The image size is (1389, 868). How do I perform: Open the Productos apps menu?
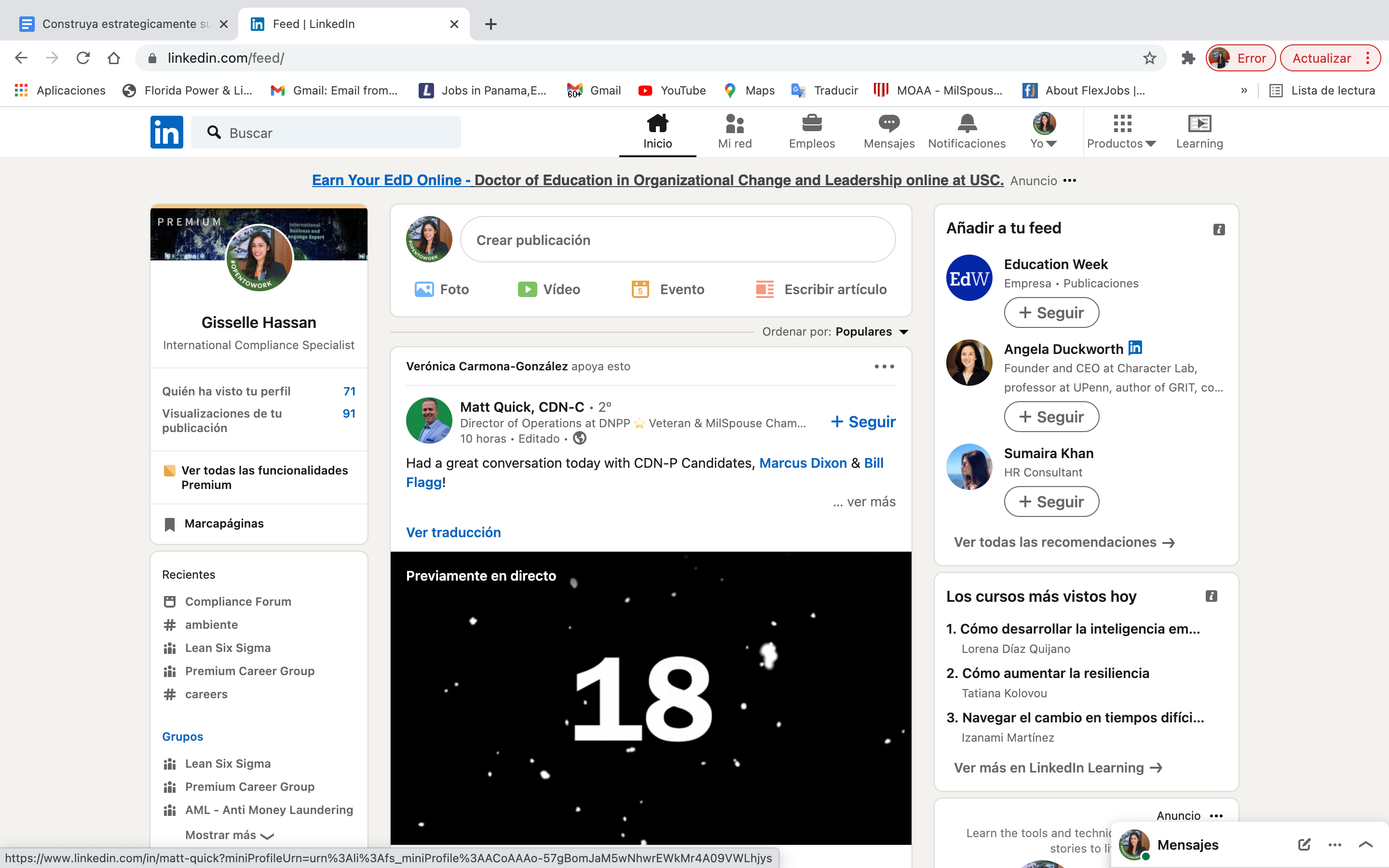(1121, 132)
